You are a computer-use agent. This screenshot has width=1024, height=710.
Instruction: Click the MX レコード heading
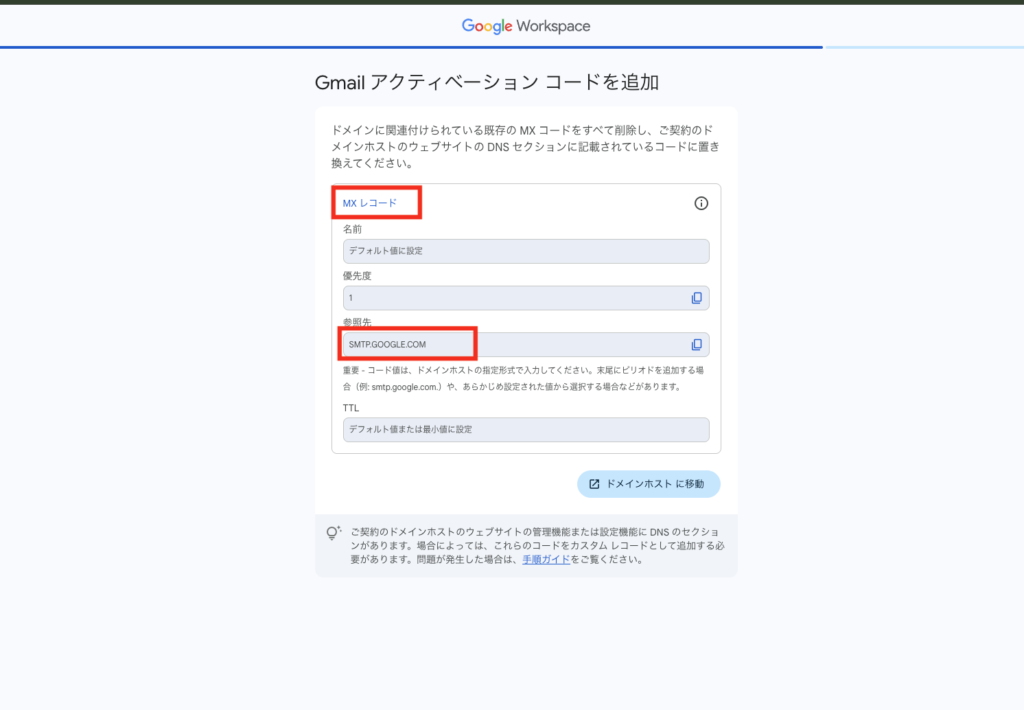click(370, 203)
